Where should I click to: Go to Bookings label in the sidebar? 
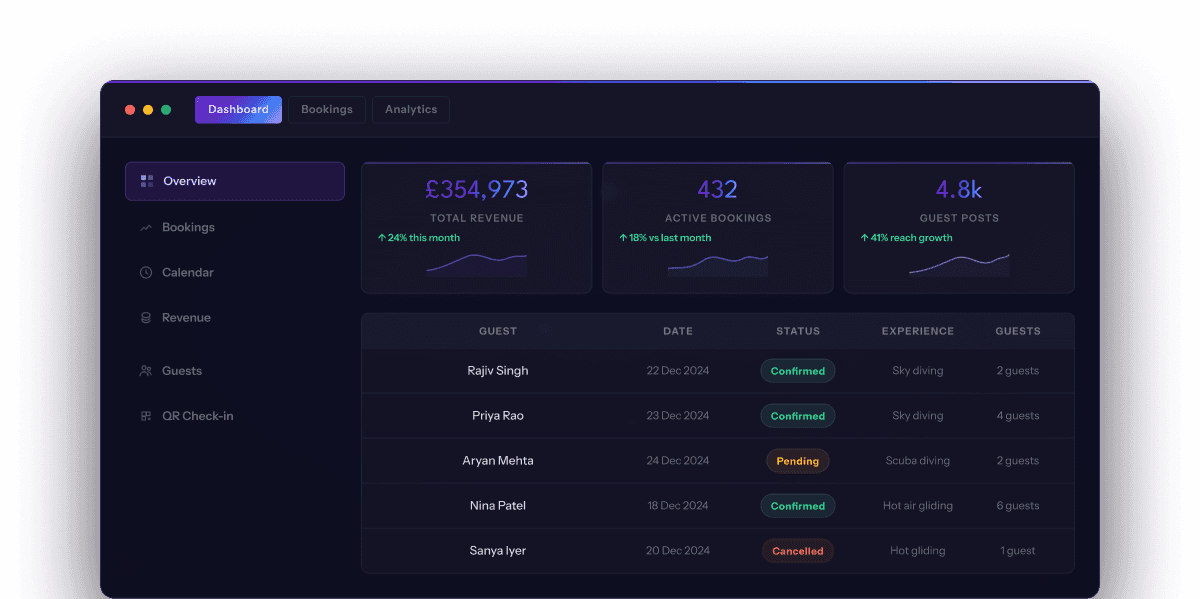[188, 227]
